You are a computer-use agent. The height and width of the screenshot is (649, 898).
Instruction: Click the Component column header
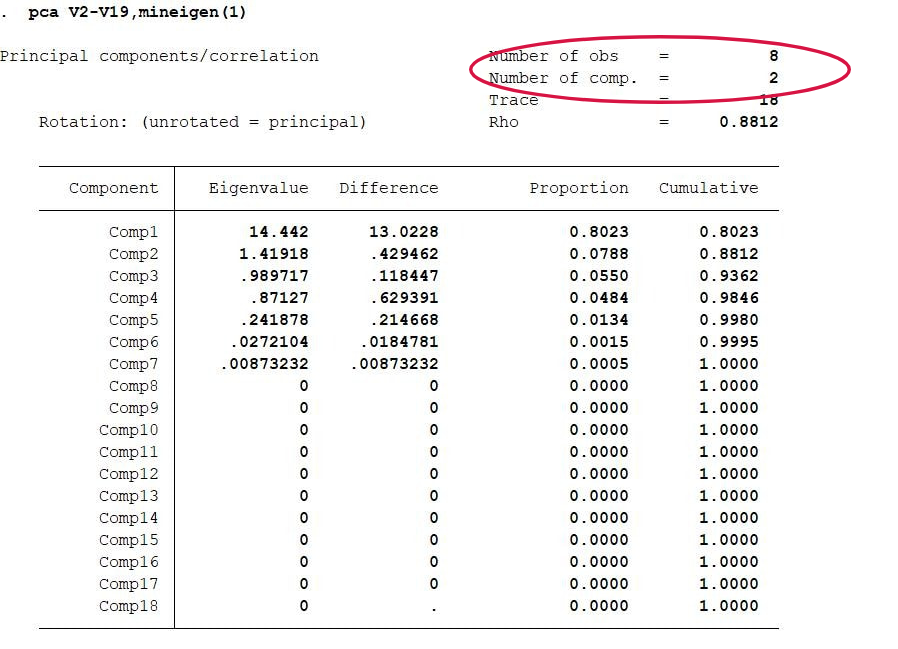coord(113,187)
